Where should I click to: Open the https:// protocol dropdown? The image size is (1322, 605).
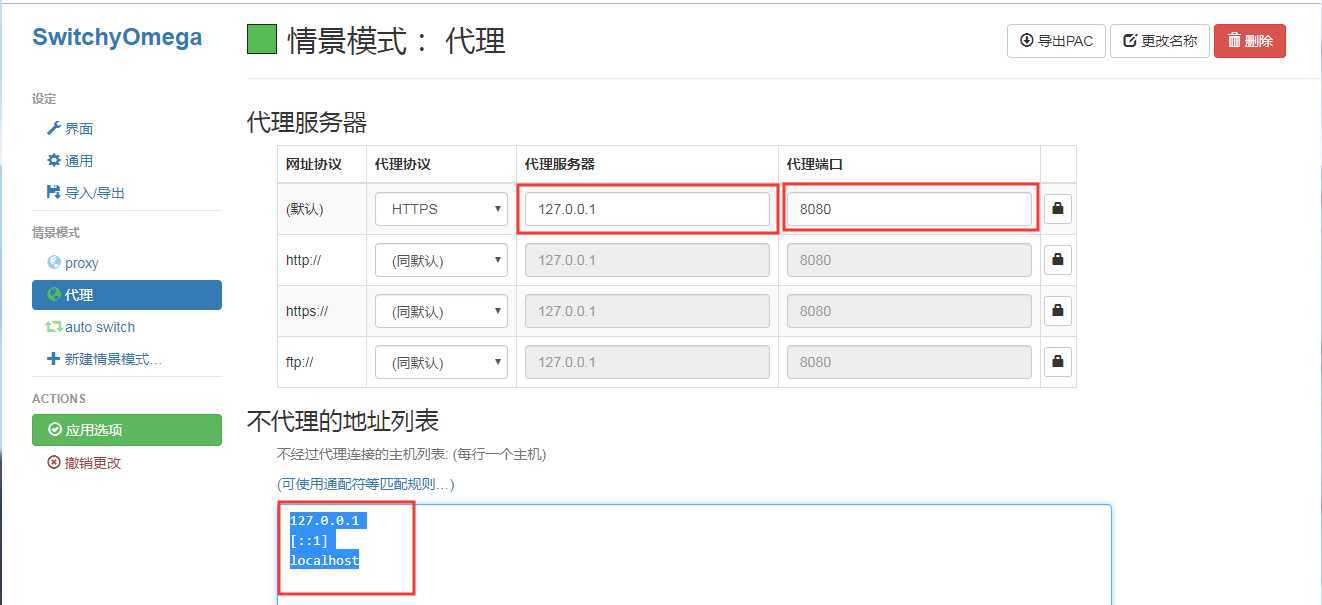442,311
